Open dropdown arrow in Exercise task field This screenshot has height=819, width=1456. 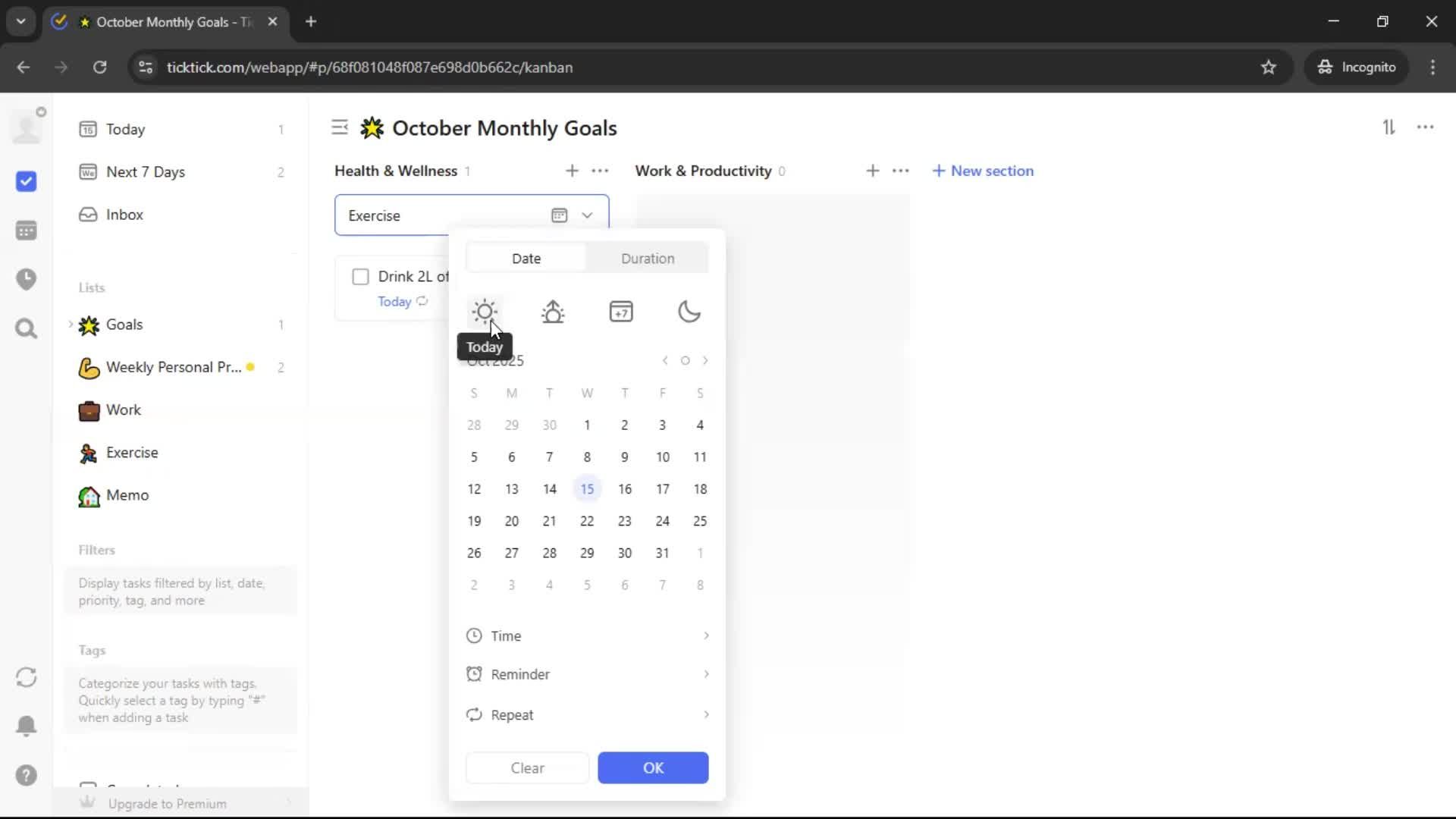point(587,215)
